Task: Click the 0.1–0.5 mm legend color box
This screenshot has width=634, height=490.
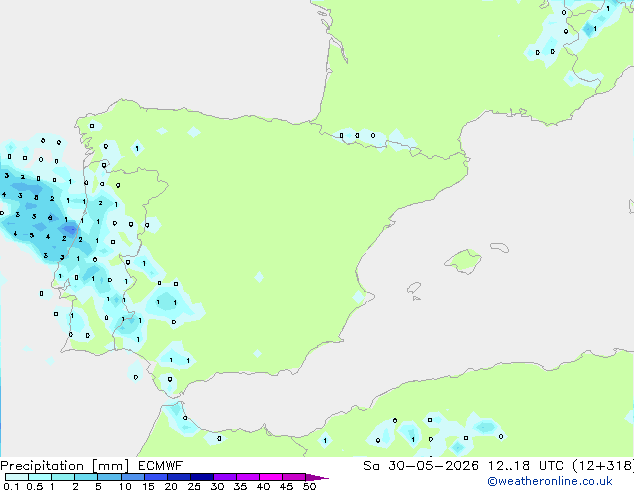Action: pos(17,477)
